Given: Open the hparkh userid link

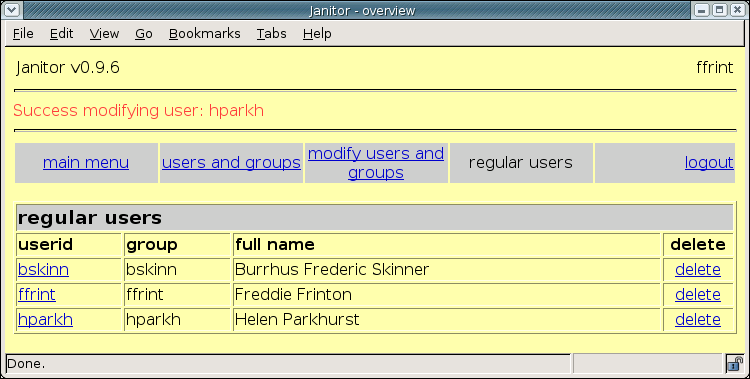Looking at the screenshot, I should click(45, 319).
